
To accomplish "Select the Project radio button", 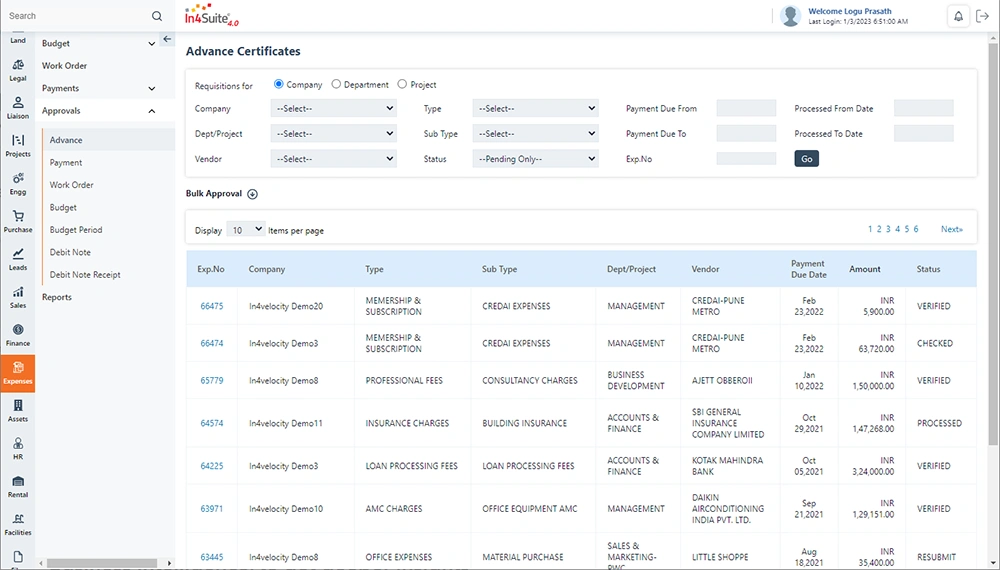I will point(402,84).
